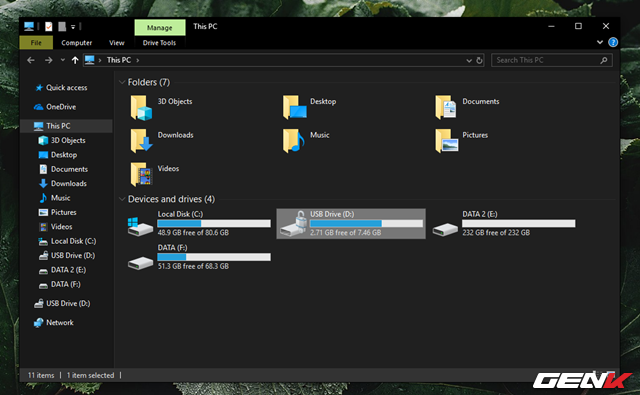Open Videos in sidebar tree

pyautogui.click(x=55, y=226)
